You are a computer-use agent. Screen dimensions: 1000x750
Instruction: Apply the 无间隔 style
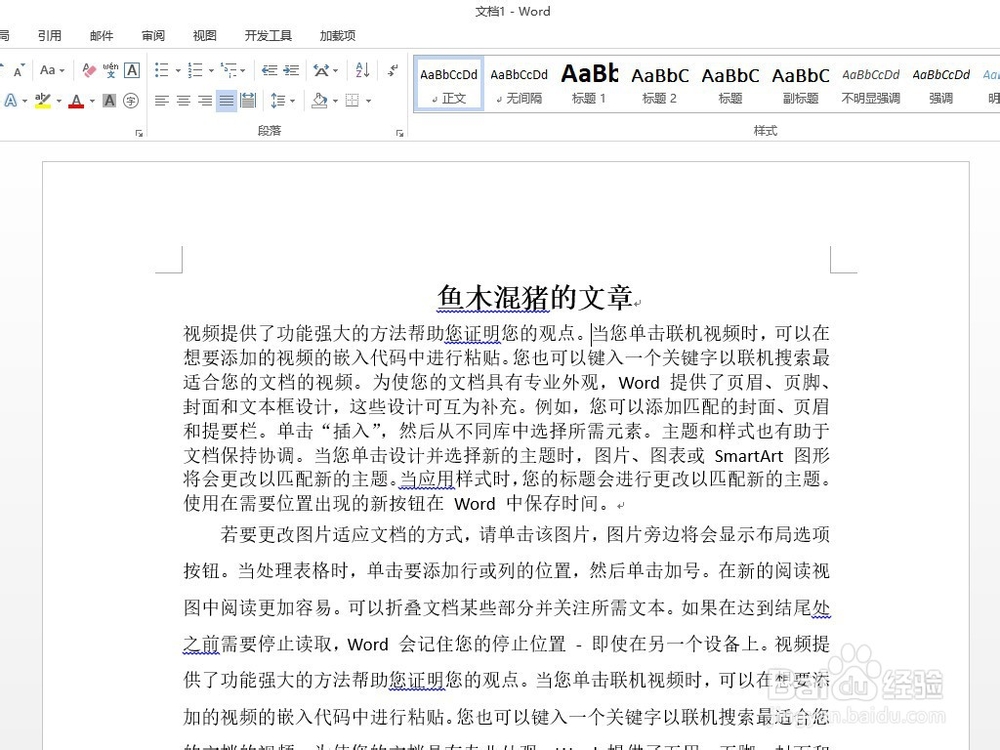coord(519,84)
